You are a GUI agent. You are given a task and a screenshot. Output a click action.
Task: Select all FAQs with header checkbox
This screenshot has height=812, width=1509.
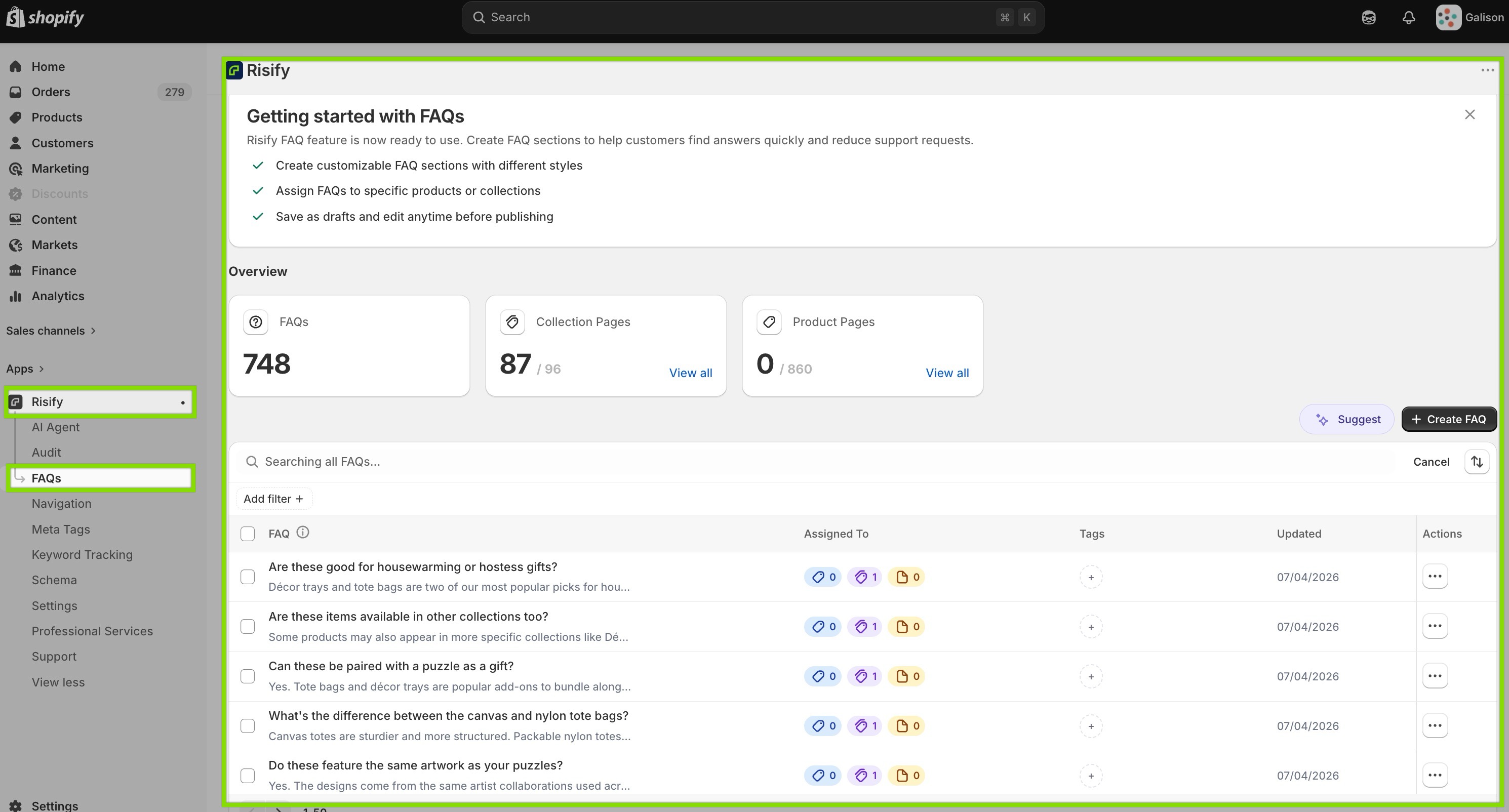click(248, 534)
